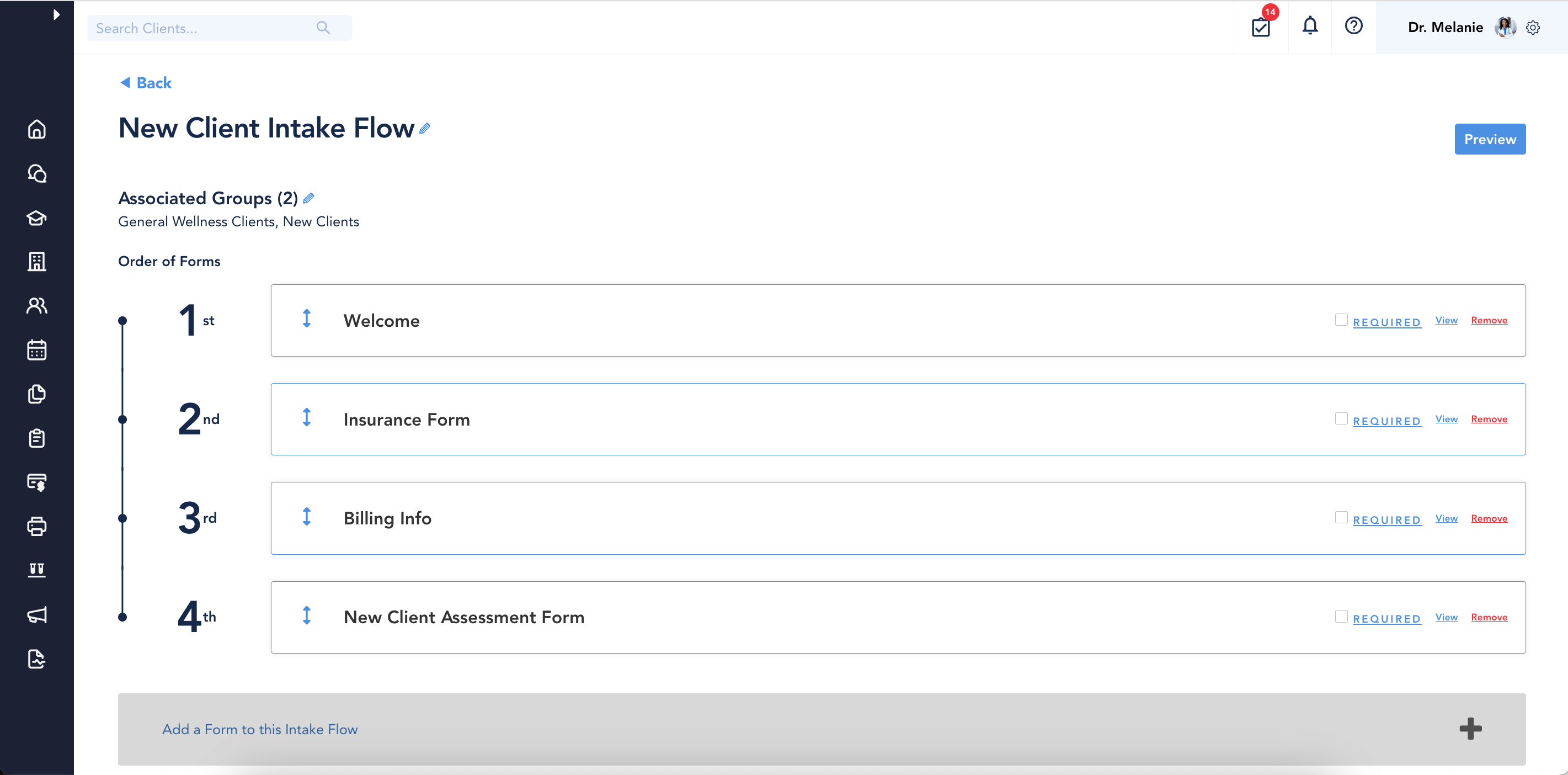The height and width of the screenshot is (775, 1568).
Task: Open the Home dashboard icon
Action: pyautogui.click(x=36, y=129)
